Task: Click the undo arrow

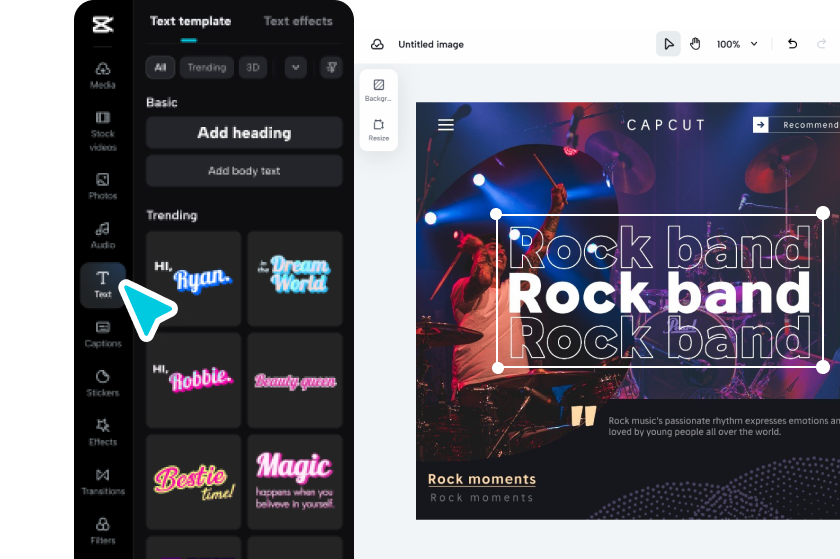Action: (x=792, y=44)
